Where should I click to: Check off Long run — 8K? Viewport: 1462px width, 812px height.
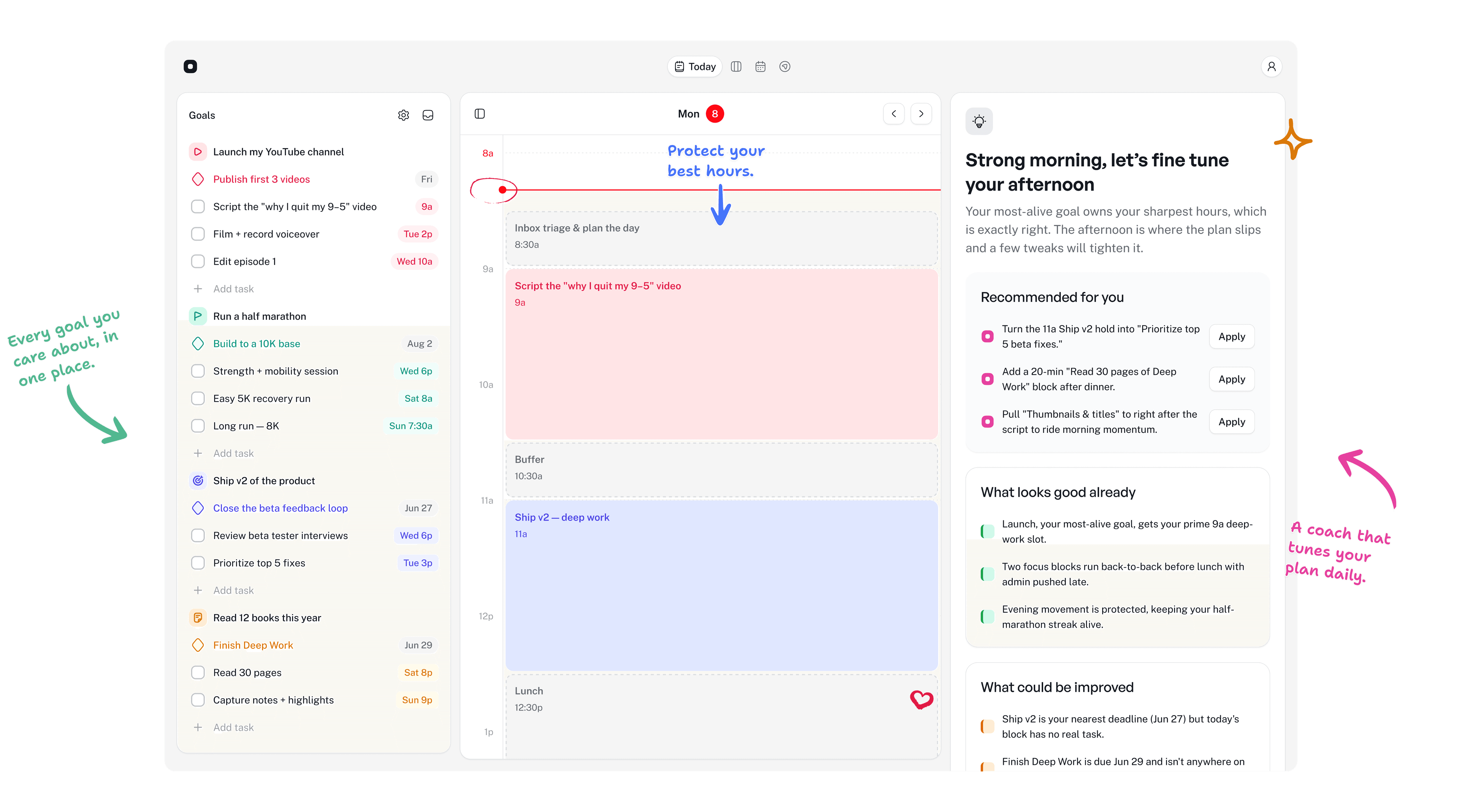[x=198, y=426]
